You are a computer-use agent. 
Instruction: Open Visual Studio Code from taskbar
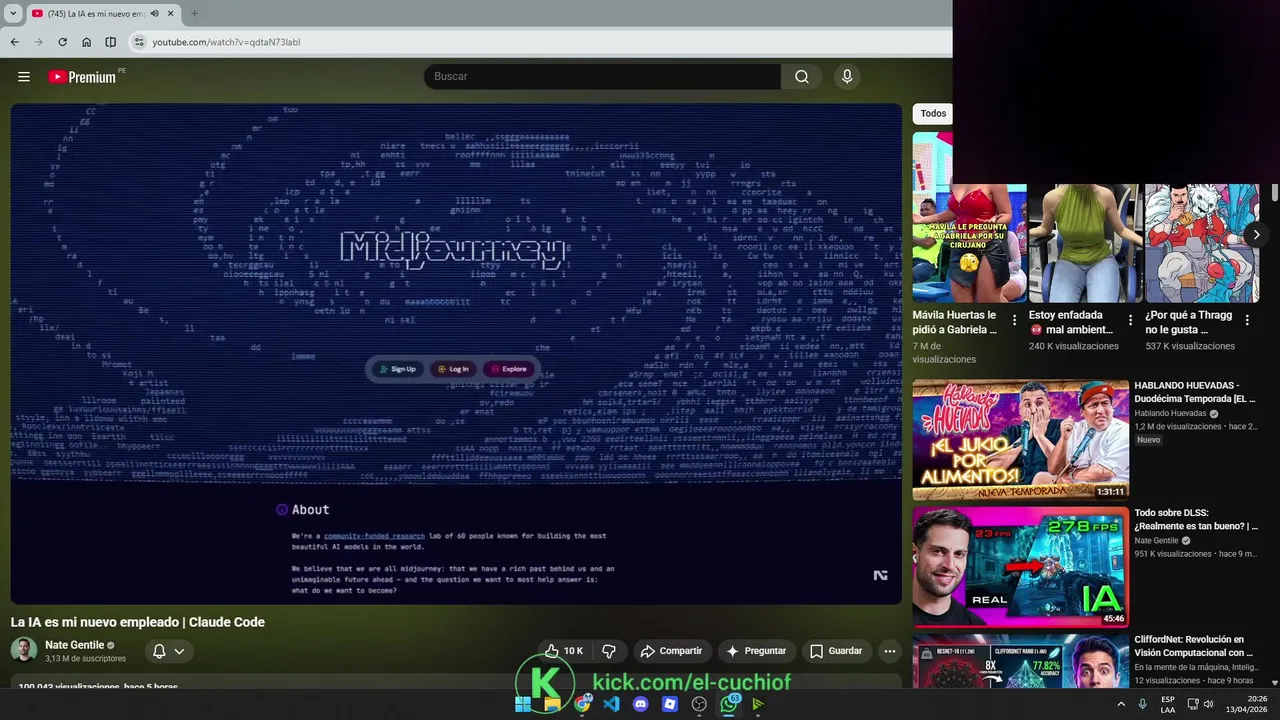[x=611, y=704]
